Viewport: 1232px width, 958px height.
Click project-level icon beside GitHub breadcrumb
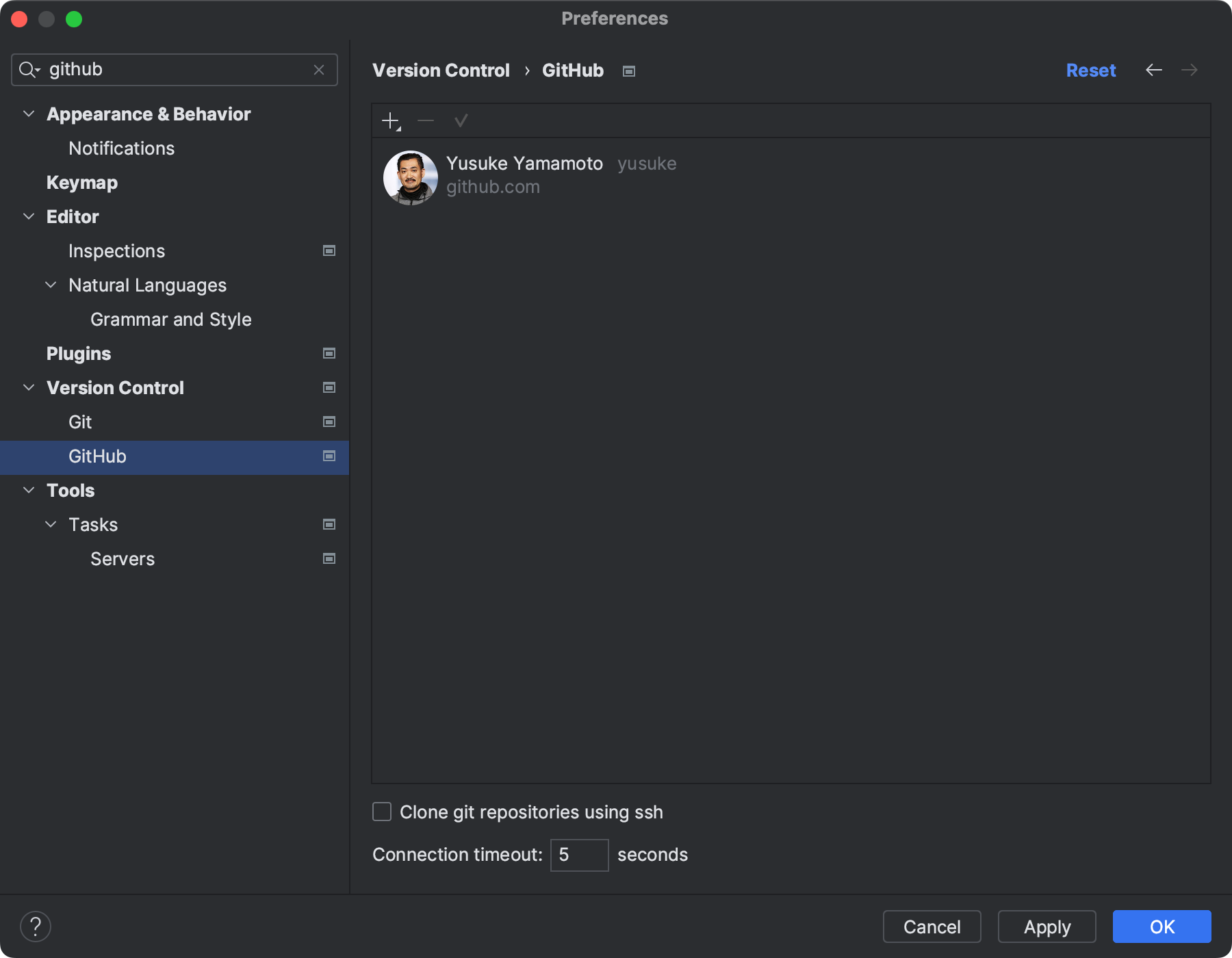pos(629,71)
